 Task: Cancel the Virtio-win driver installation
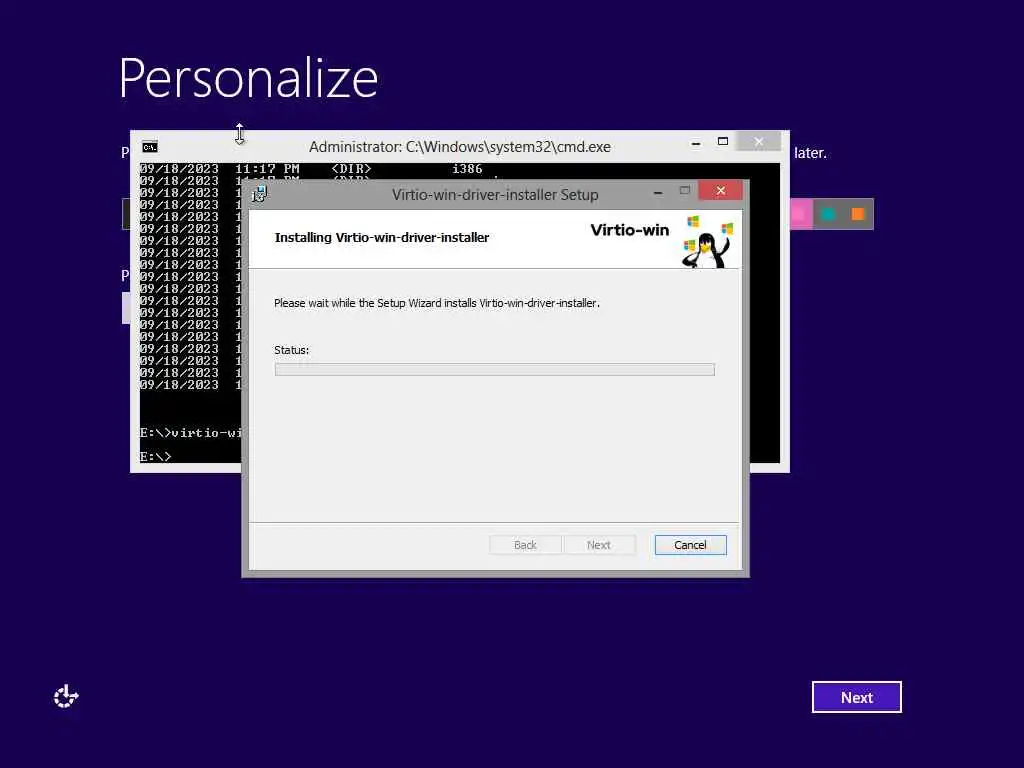[x=690, y=545]
